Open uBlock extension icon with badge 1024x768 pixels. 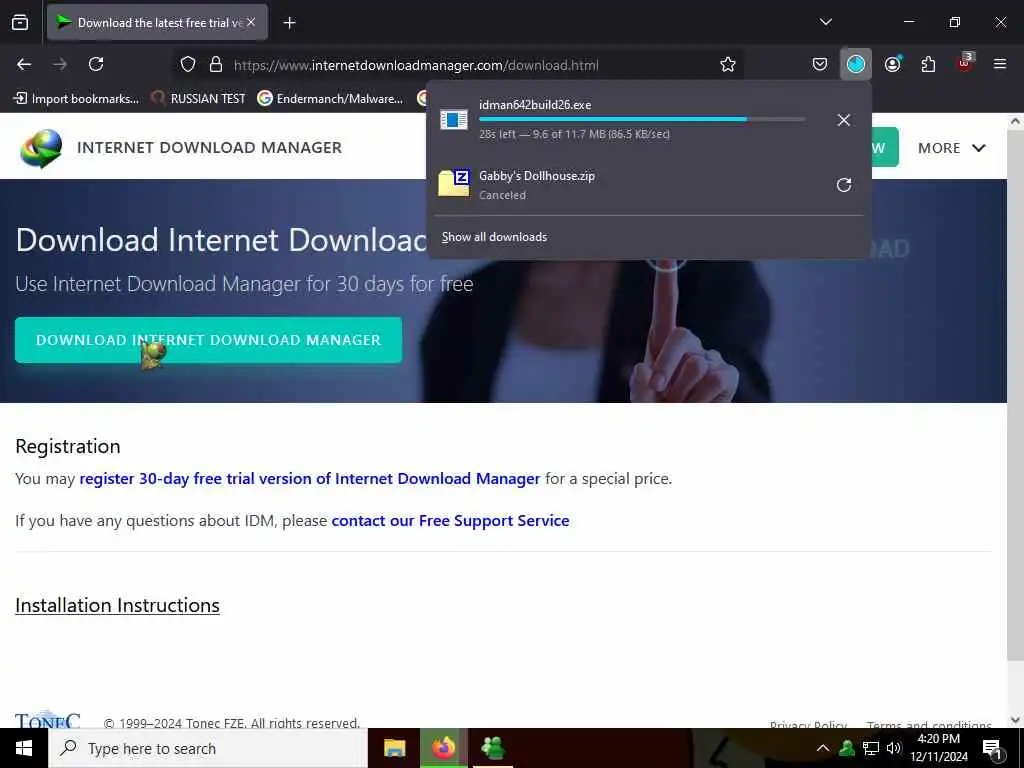tap(965, 63)
